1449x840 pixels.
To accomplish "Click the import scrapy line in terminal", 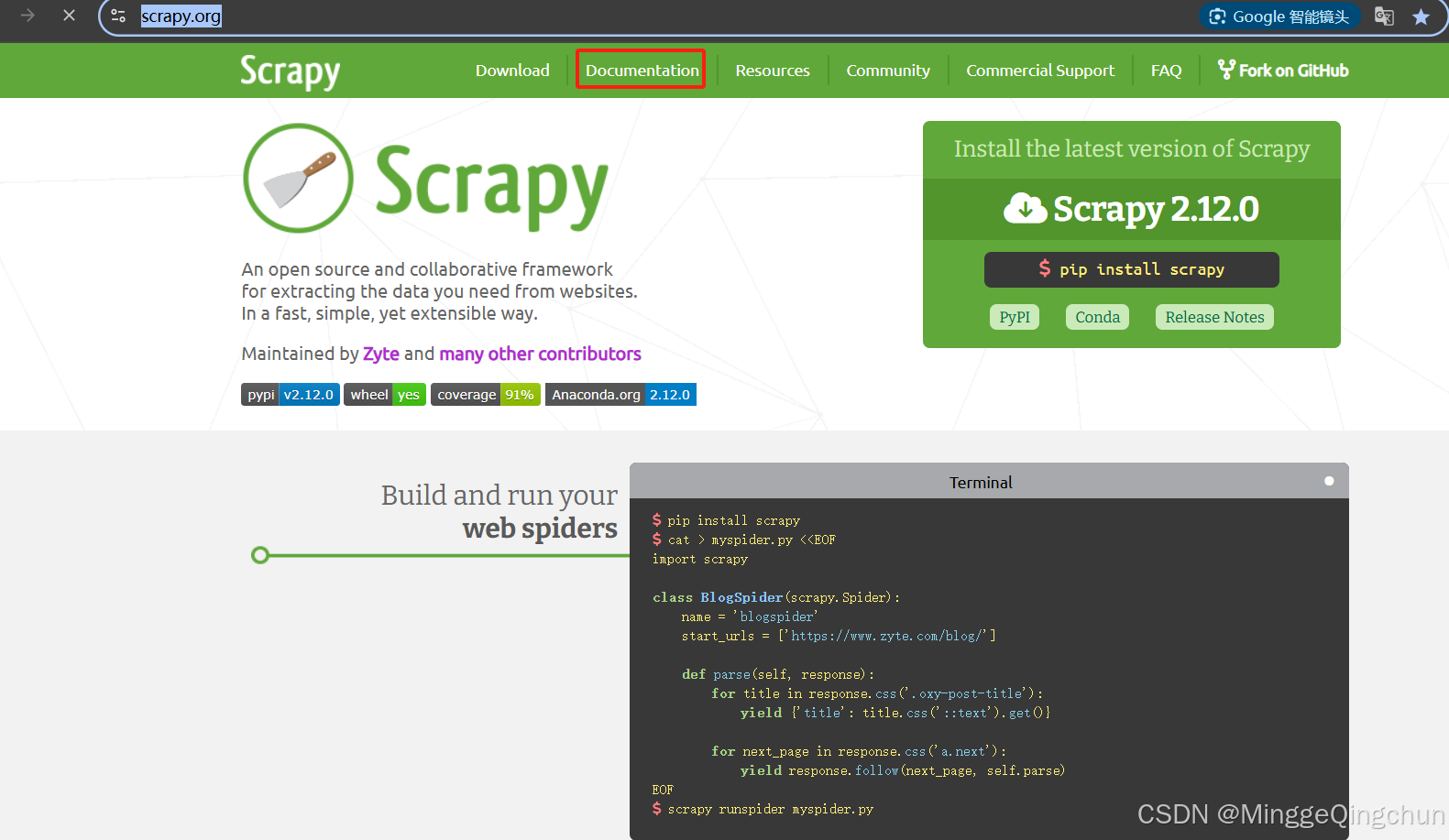I will [700, 559].
